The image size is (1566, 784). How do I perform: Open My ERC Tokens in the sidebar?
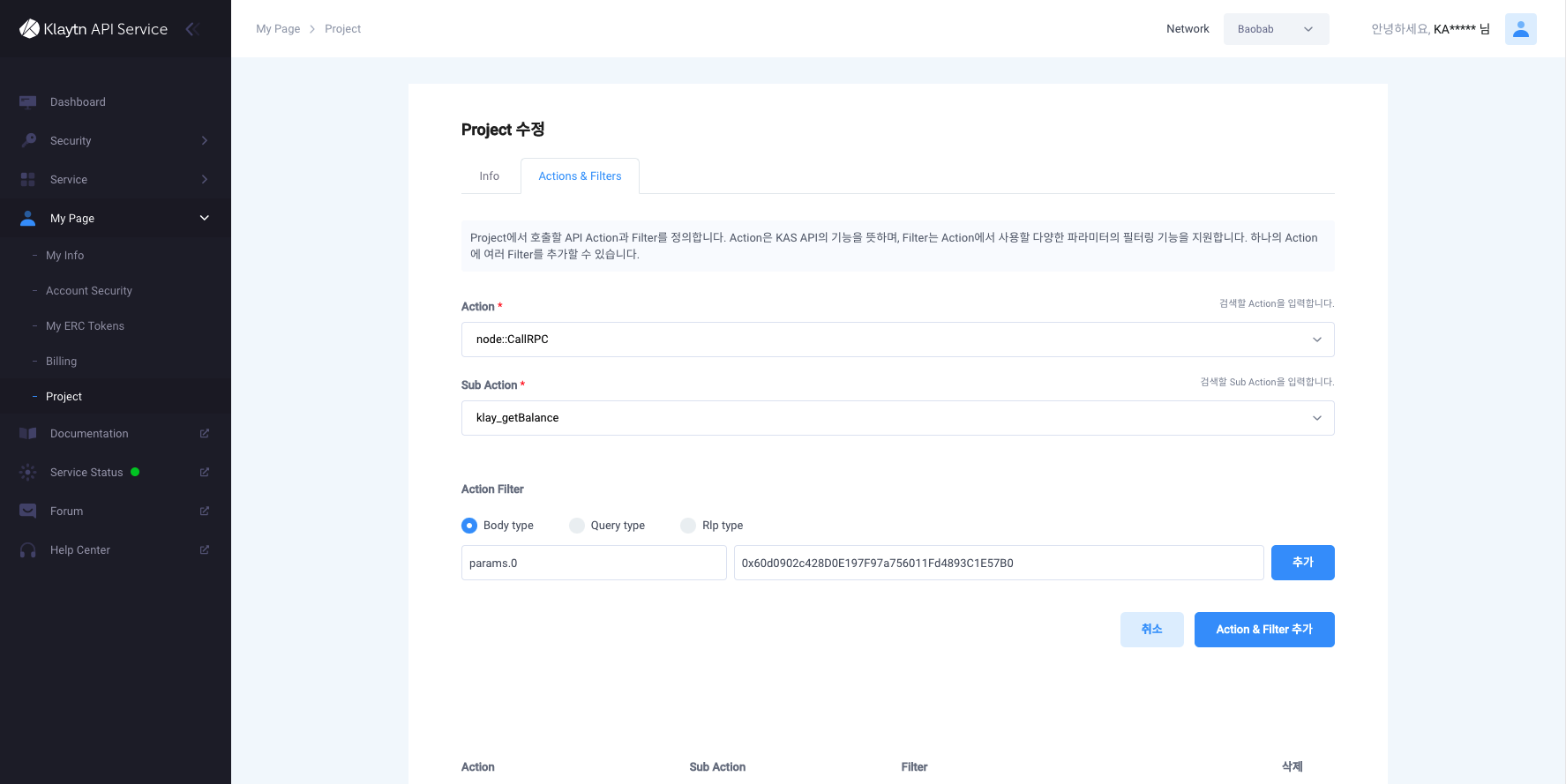click(x=85, y=326)
